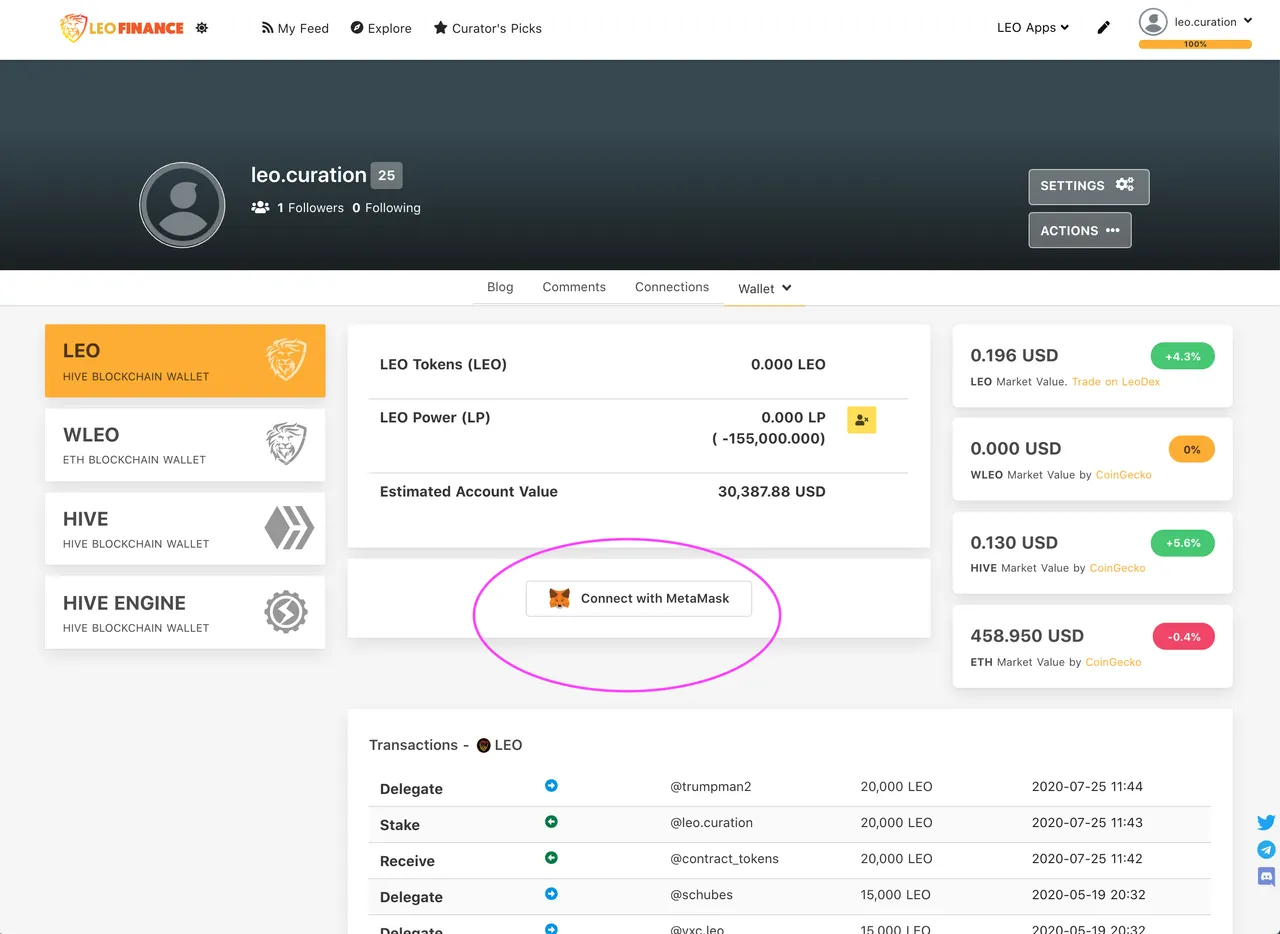
Task: Click the Hive Engine gear icon
Action: (286, 612)
